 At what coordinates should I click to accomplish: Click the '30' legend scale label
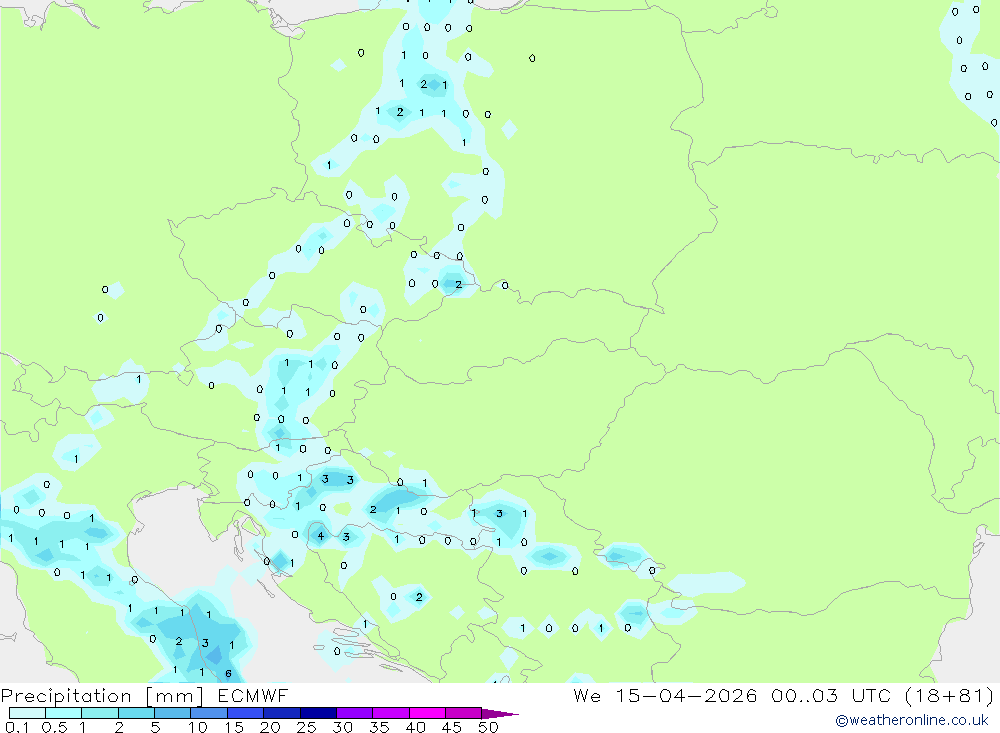click(343, 727)
